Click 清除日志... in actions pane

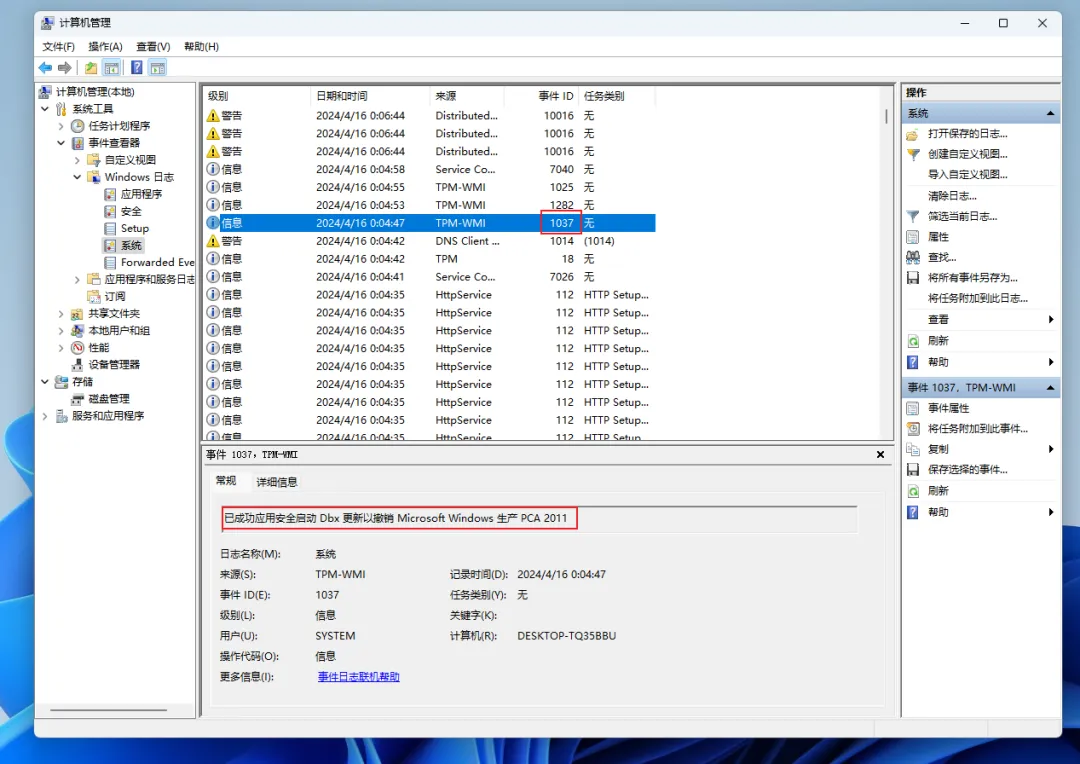pos(952,196)
